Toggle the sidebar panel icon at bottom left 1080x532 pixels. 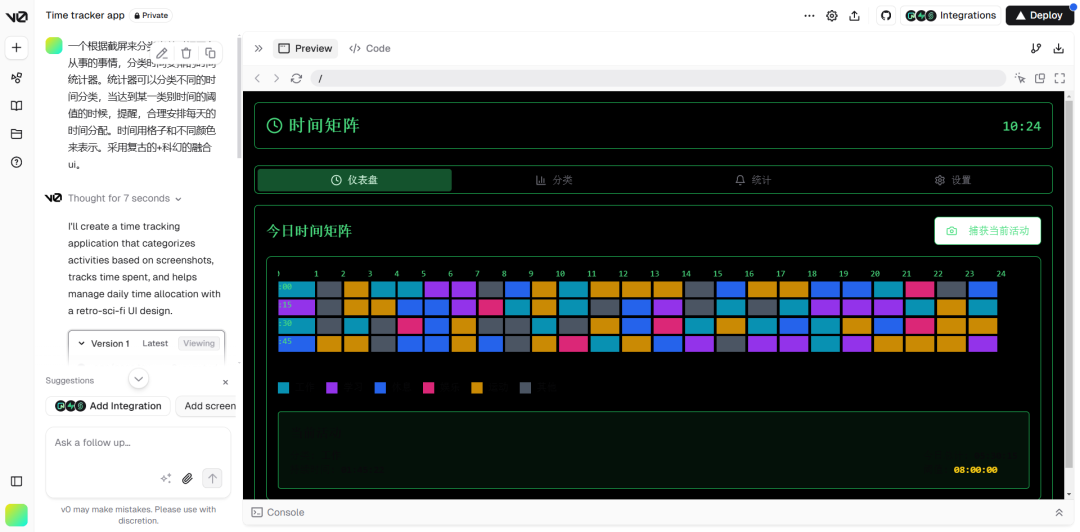point(17,481)
